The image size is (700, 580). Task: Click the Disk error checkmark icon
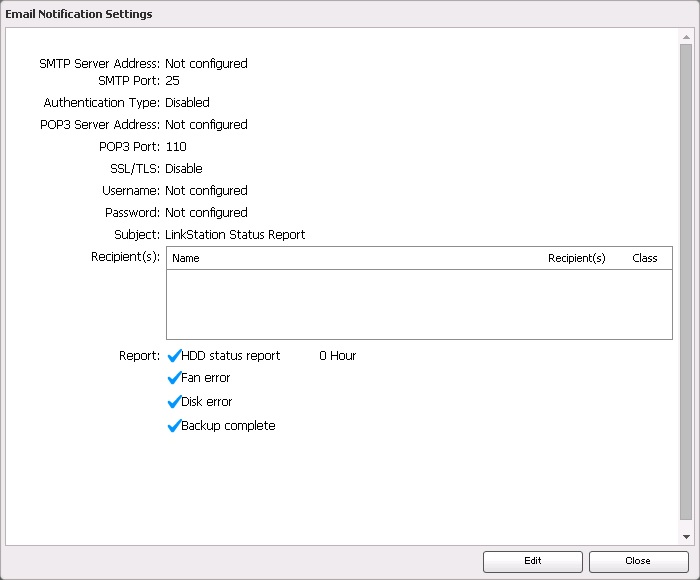(x=174, y=402)
